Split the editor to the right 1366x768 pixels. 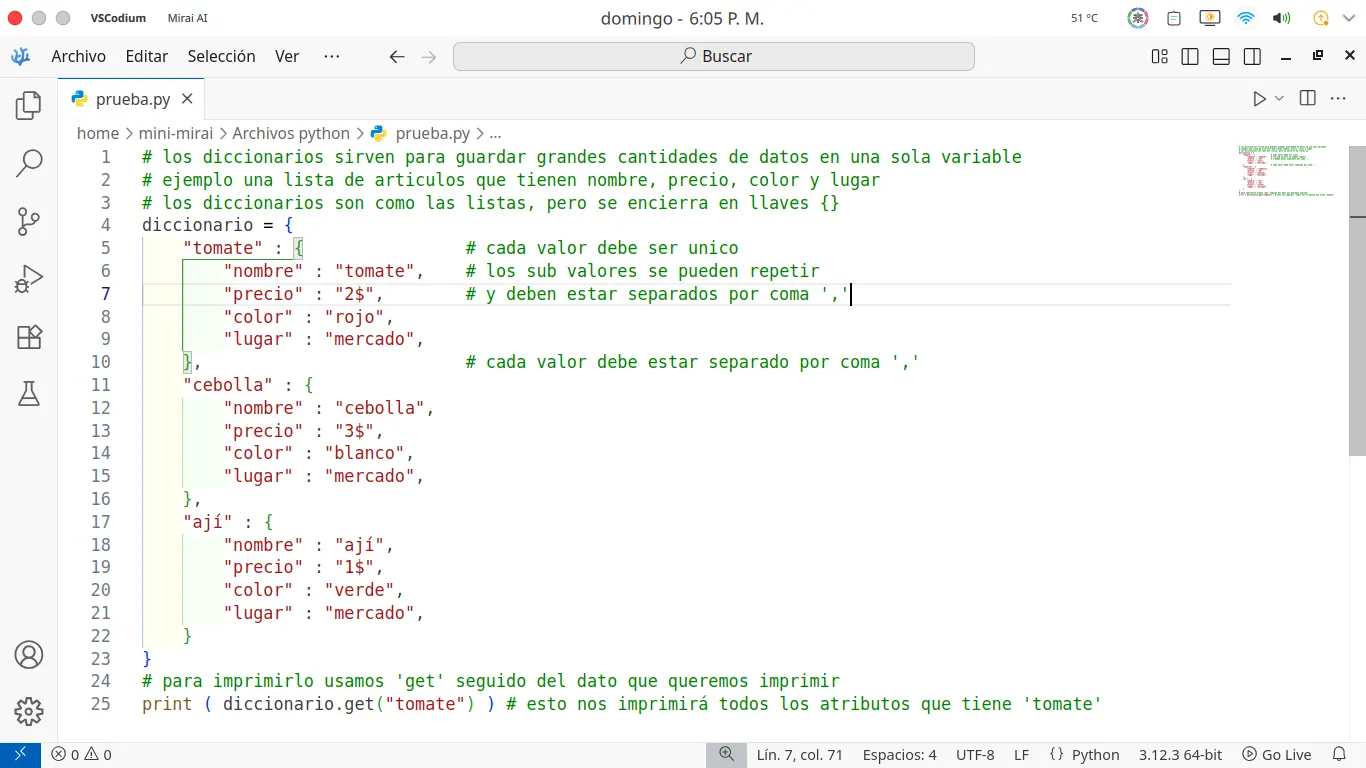[1307, 98]
